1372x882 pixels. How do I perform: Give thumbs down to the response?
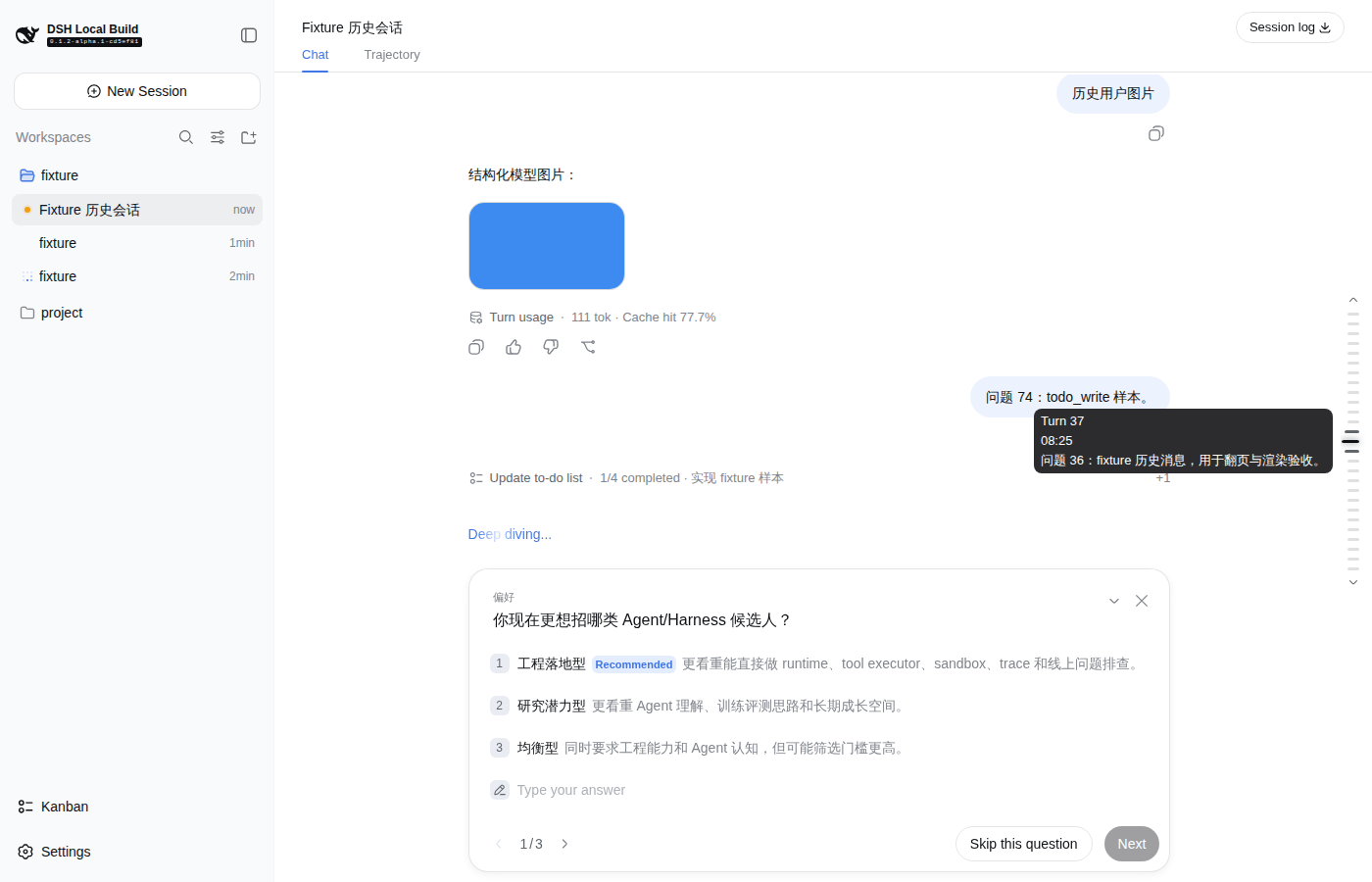click(551, 347)
